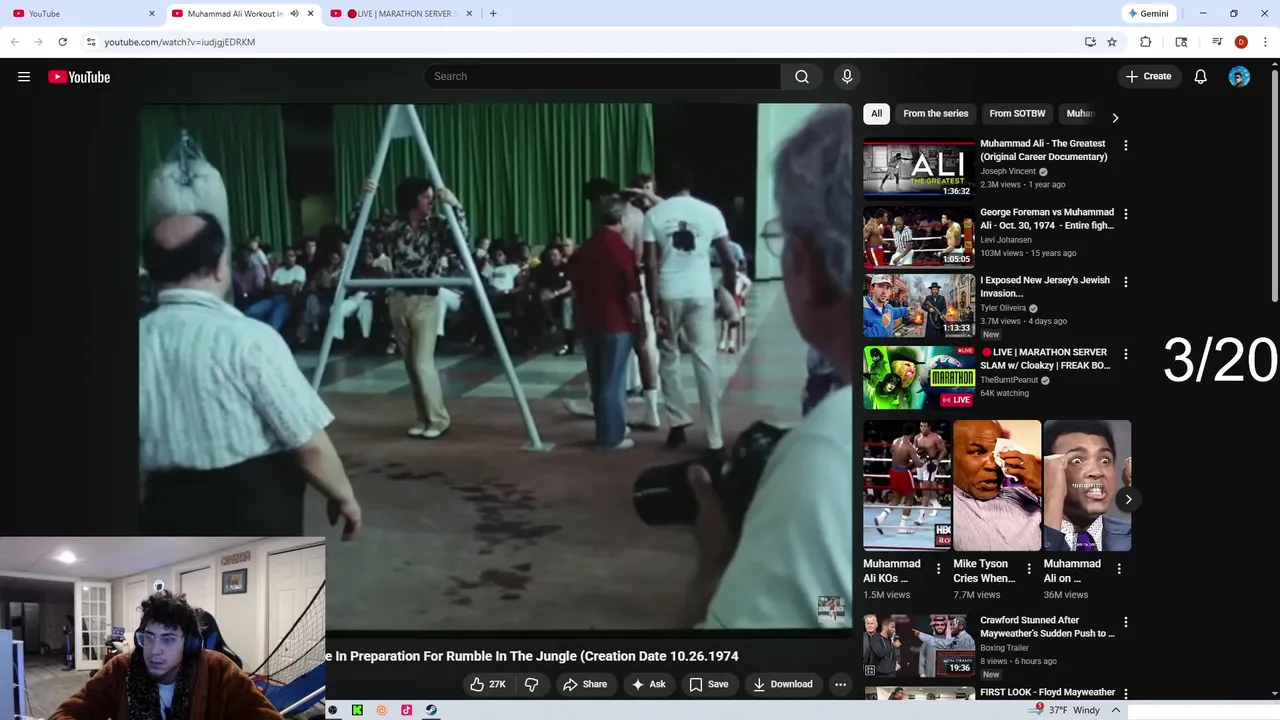Click the Create button

[x=1148, y=77]
